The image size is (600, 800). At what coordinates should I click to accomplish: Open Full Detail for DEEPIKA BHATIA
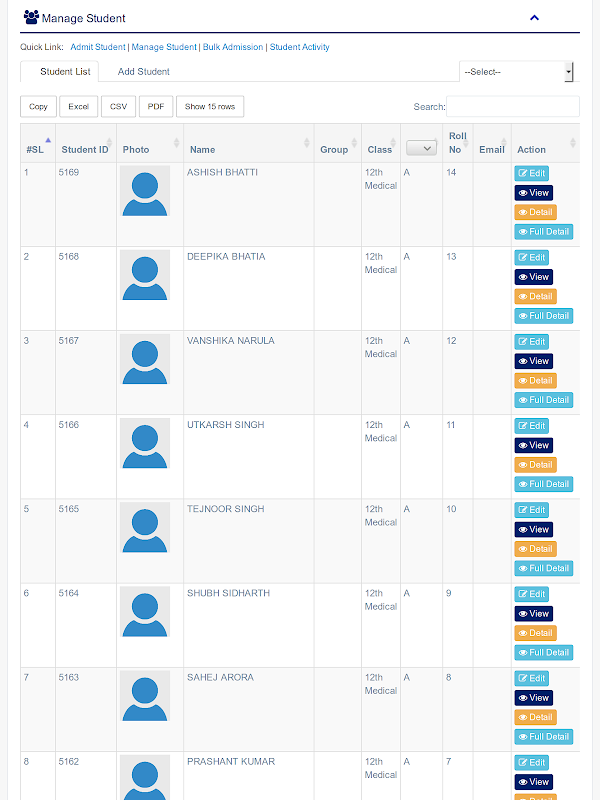543,315
